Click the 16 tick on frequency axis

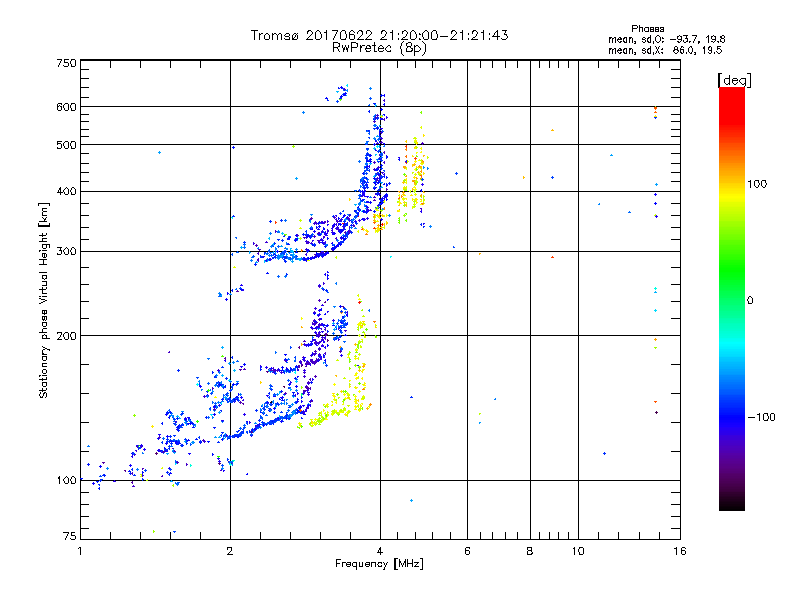[678, 551]
